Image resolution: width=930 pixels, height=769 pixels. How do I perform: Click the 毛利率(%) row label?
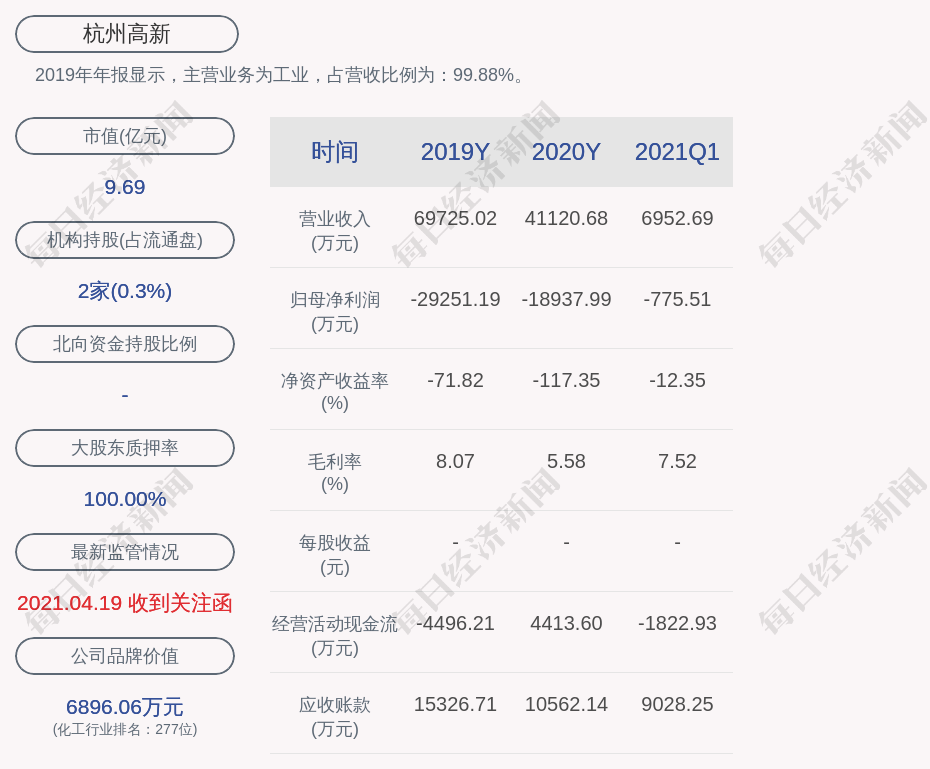click(335, 473)
